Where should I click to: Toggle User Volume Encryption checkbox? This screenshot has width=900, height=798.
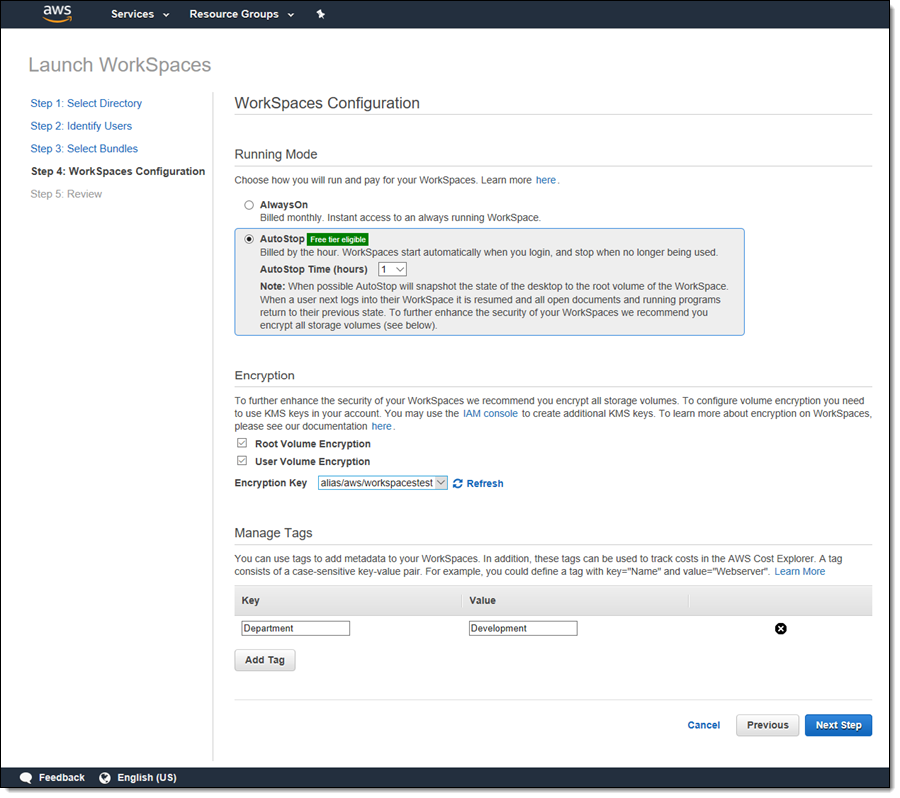242,461
